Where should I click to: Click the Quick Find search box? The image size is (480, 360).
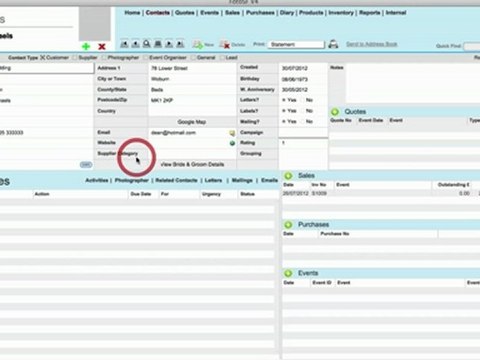point(472,46)
